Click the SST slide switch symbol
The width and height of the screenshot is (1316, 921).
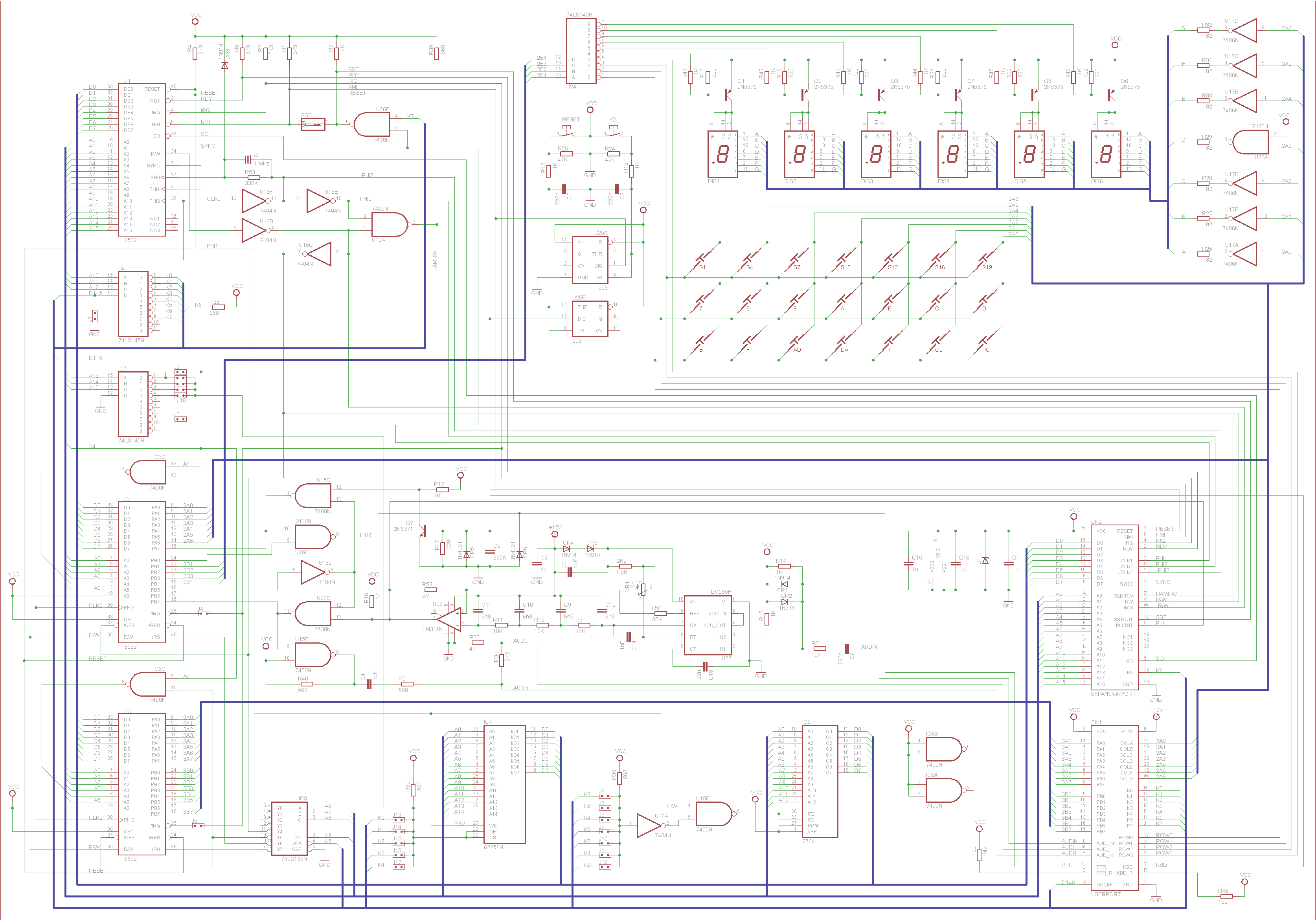[x=313, y=124]
